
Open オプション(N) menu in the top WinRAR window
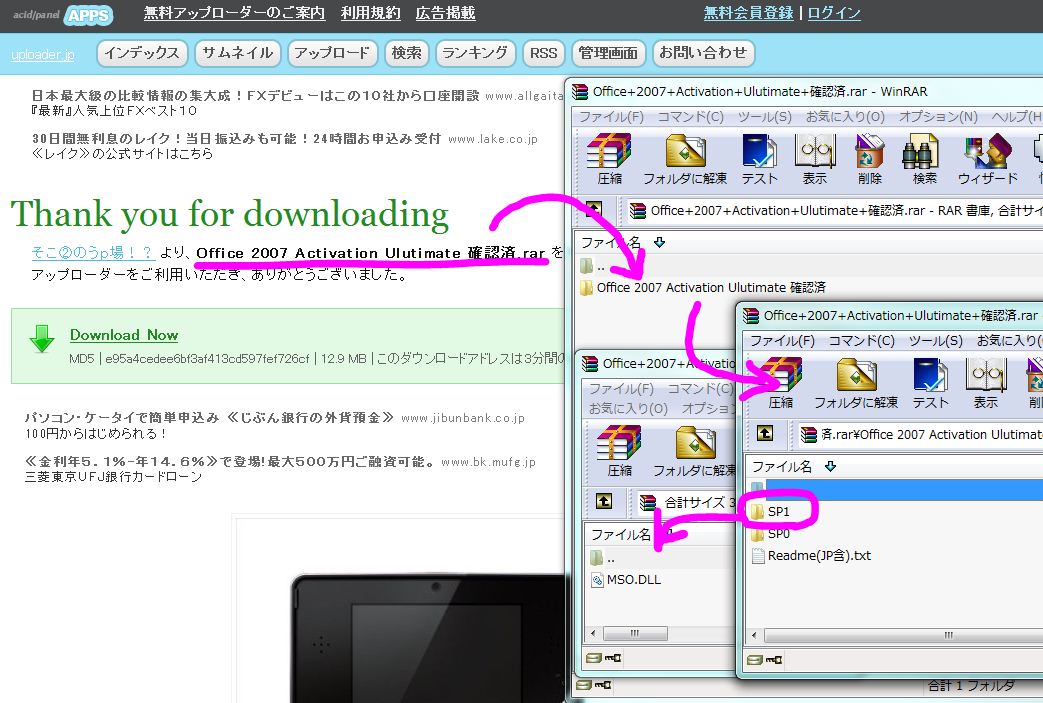938,116
